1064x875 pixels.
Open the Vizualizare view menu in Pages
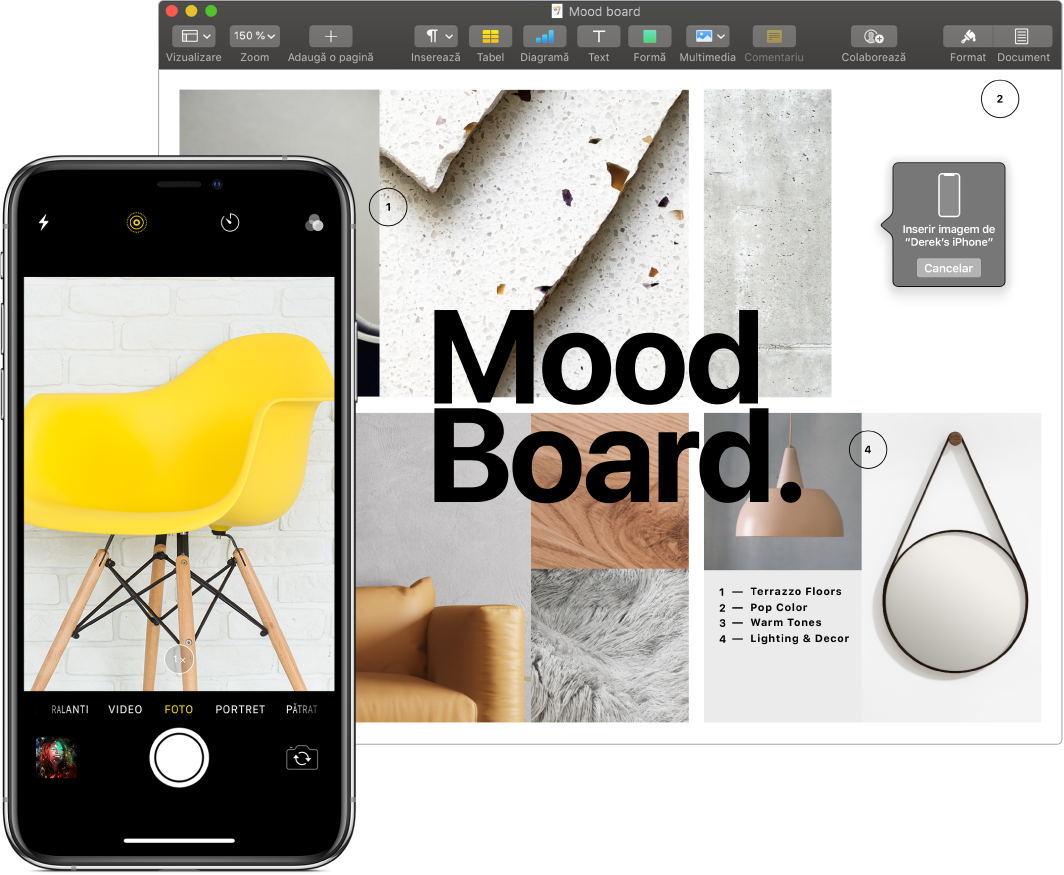[193, 36]
